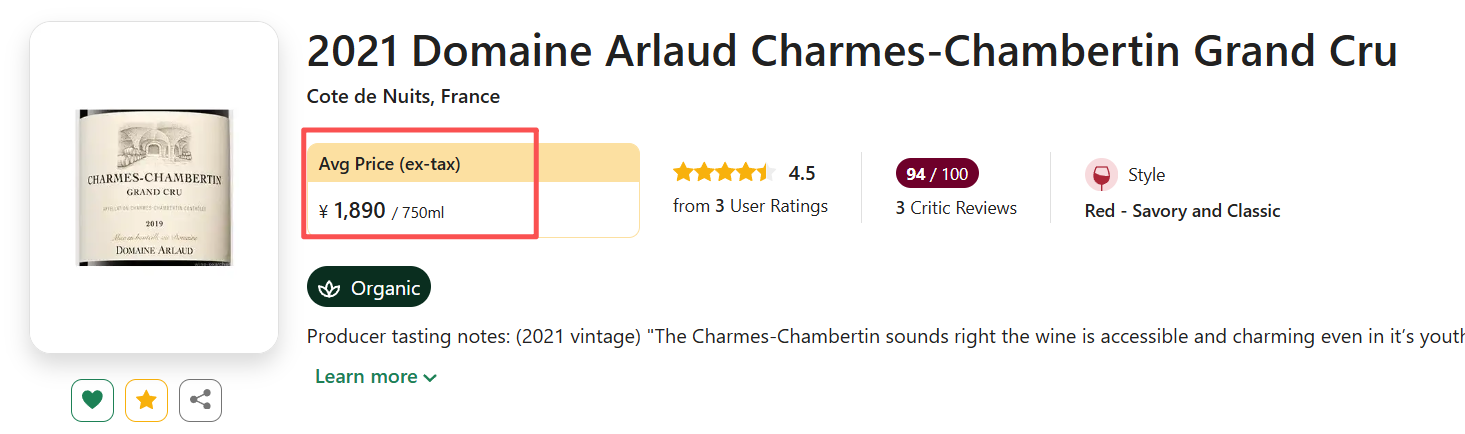
Task: Click the ¥ 1,890 price value
Action: 359,210
